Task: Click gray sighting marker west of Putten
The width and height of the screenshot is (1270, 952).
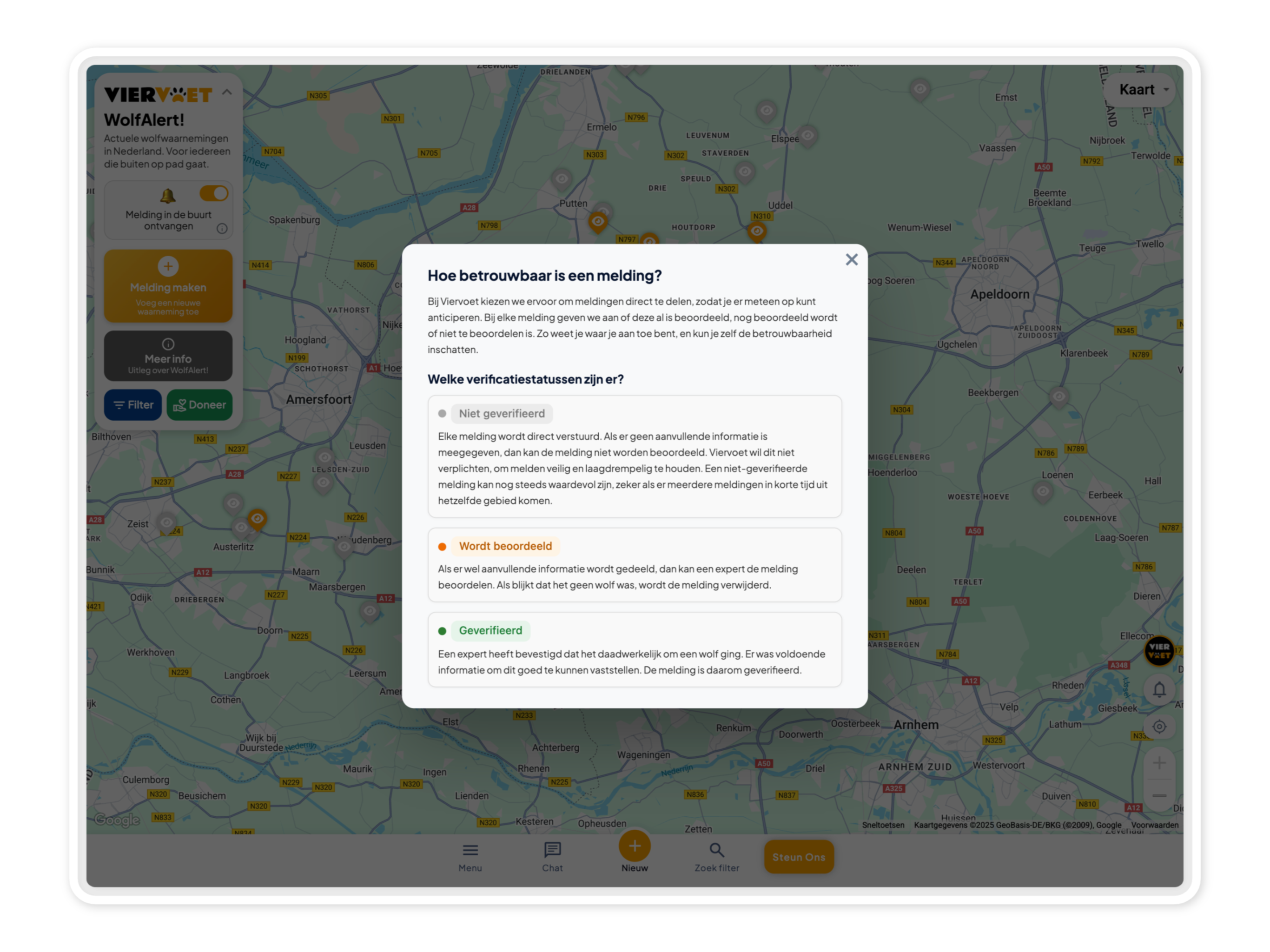Action: click(562, 179)
